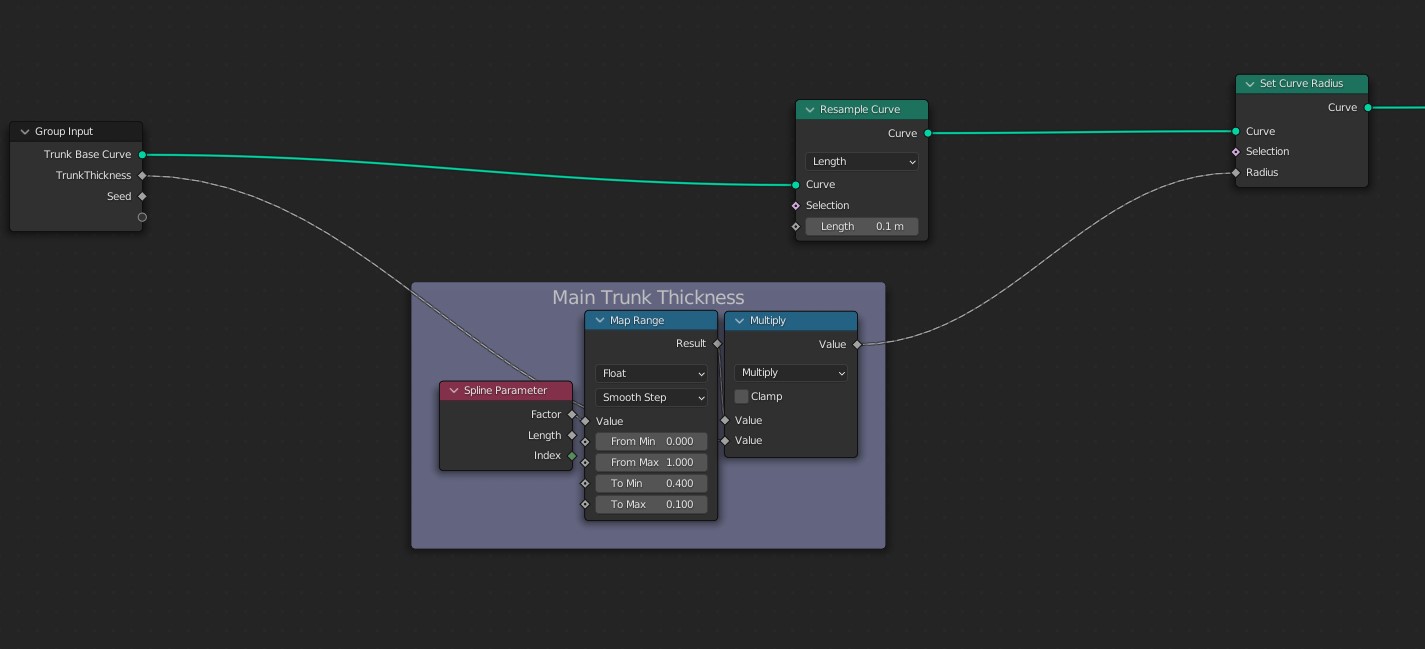Click the Map Range Result output socket
The width and height of the screenshot is (1425, 649).
pos(717,343)
